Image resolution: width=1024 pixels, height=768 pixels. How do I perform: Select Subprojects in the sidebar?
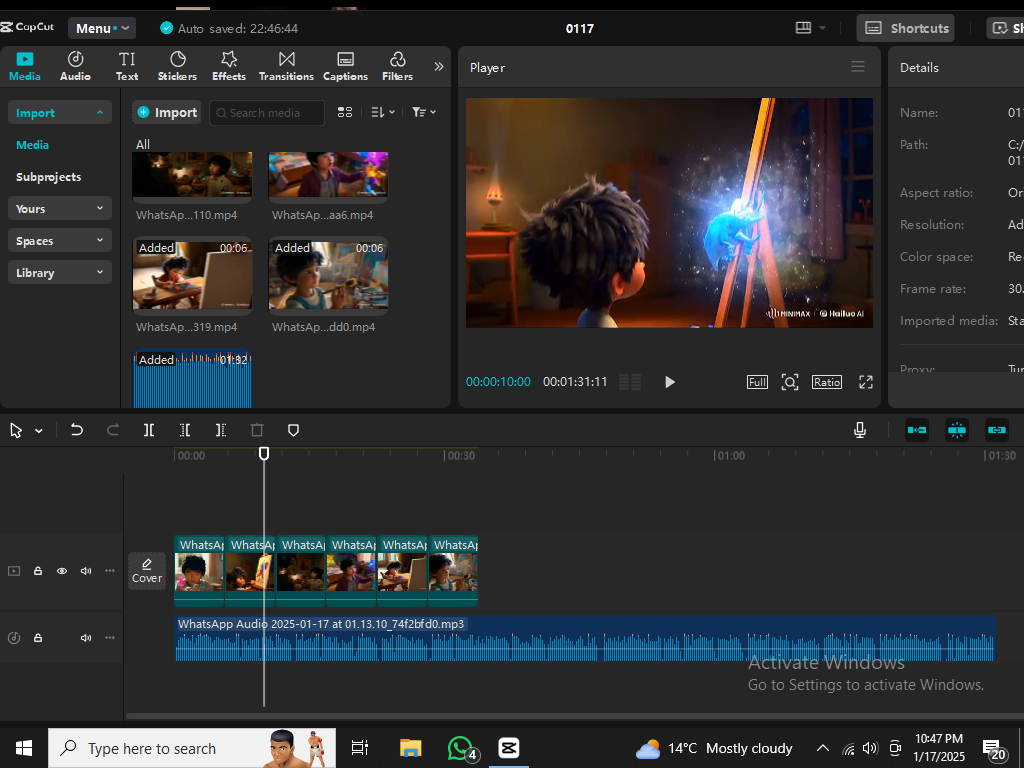pos(49,177)
